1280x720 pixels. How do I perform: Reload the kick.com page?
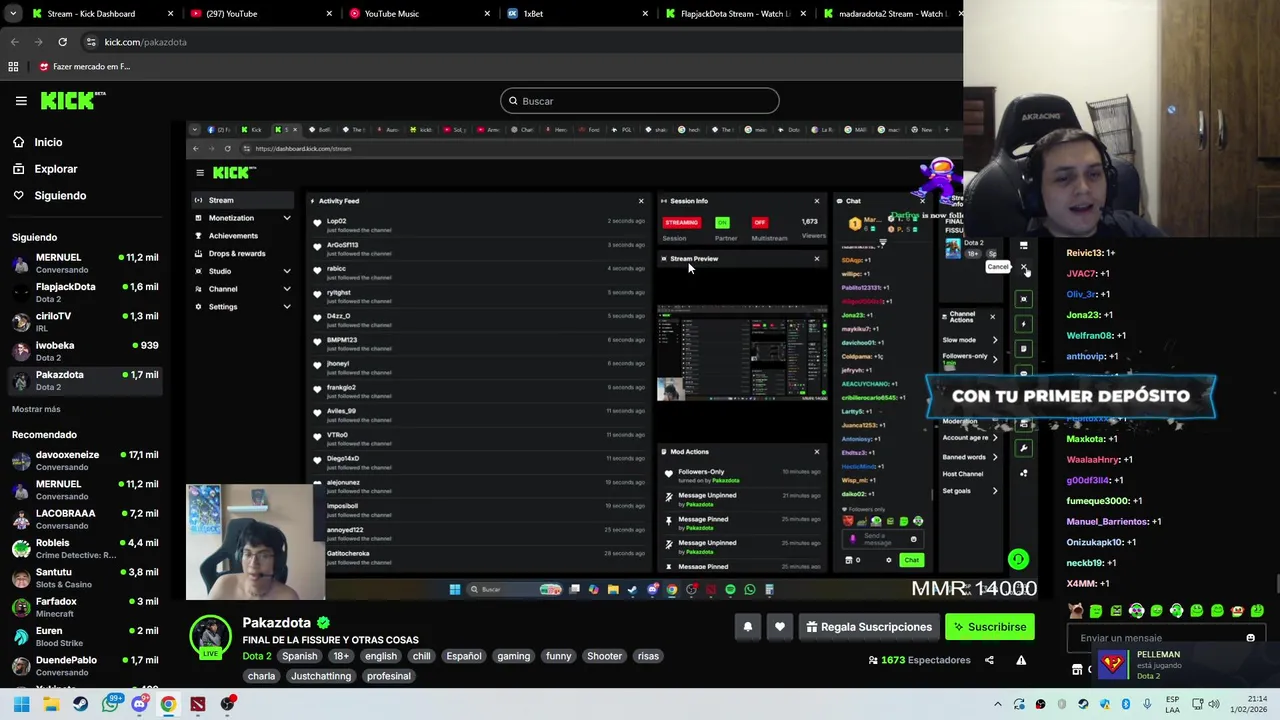click(x=62, y=42)
